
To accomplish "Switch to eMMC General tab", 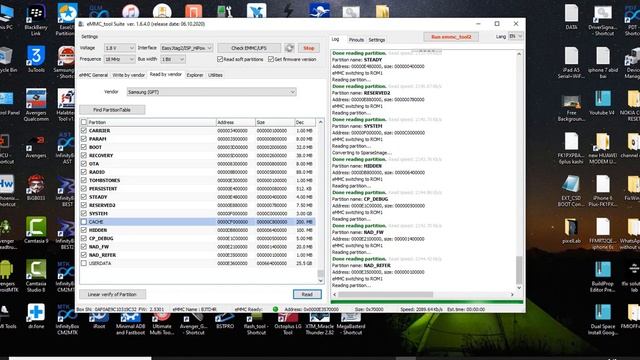I will [93, 75].
